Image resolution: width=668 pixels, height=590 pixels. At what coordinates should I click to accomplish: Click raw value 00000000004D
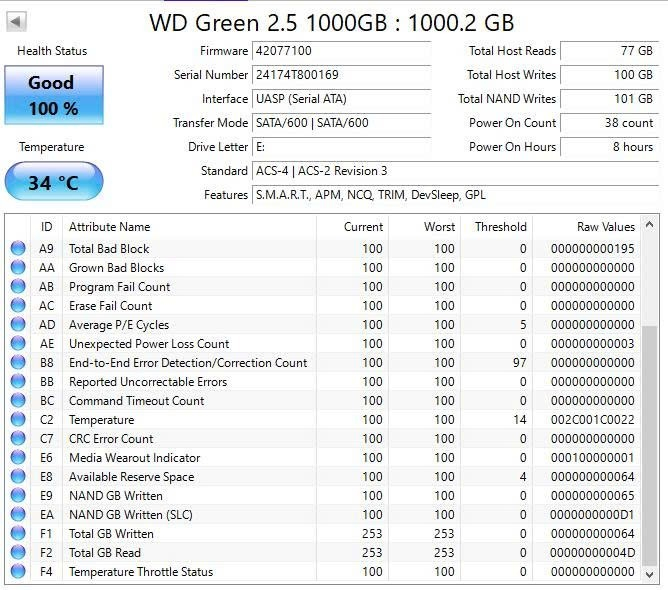pos(593,553)
